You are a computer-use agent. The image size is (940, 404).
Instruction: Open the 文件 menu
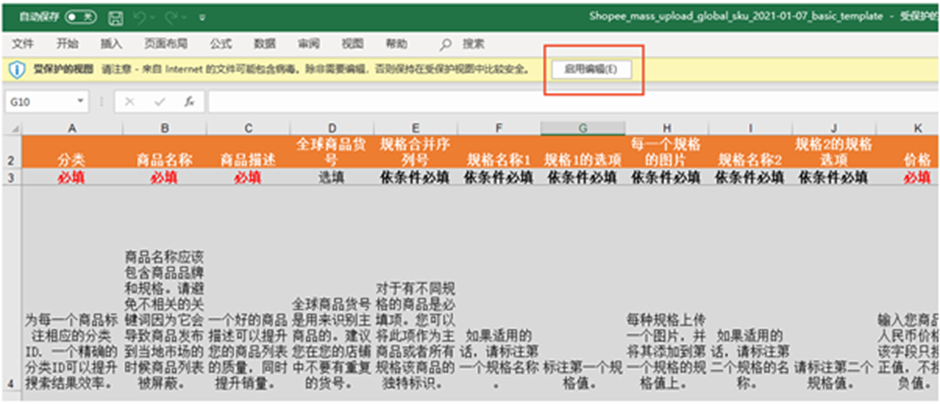click(23, 44)
